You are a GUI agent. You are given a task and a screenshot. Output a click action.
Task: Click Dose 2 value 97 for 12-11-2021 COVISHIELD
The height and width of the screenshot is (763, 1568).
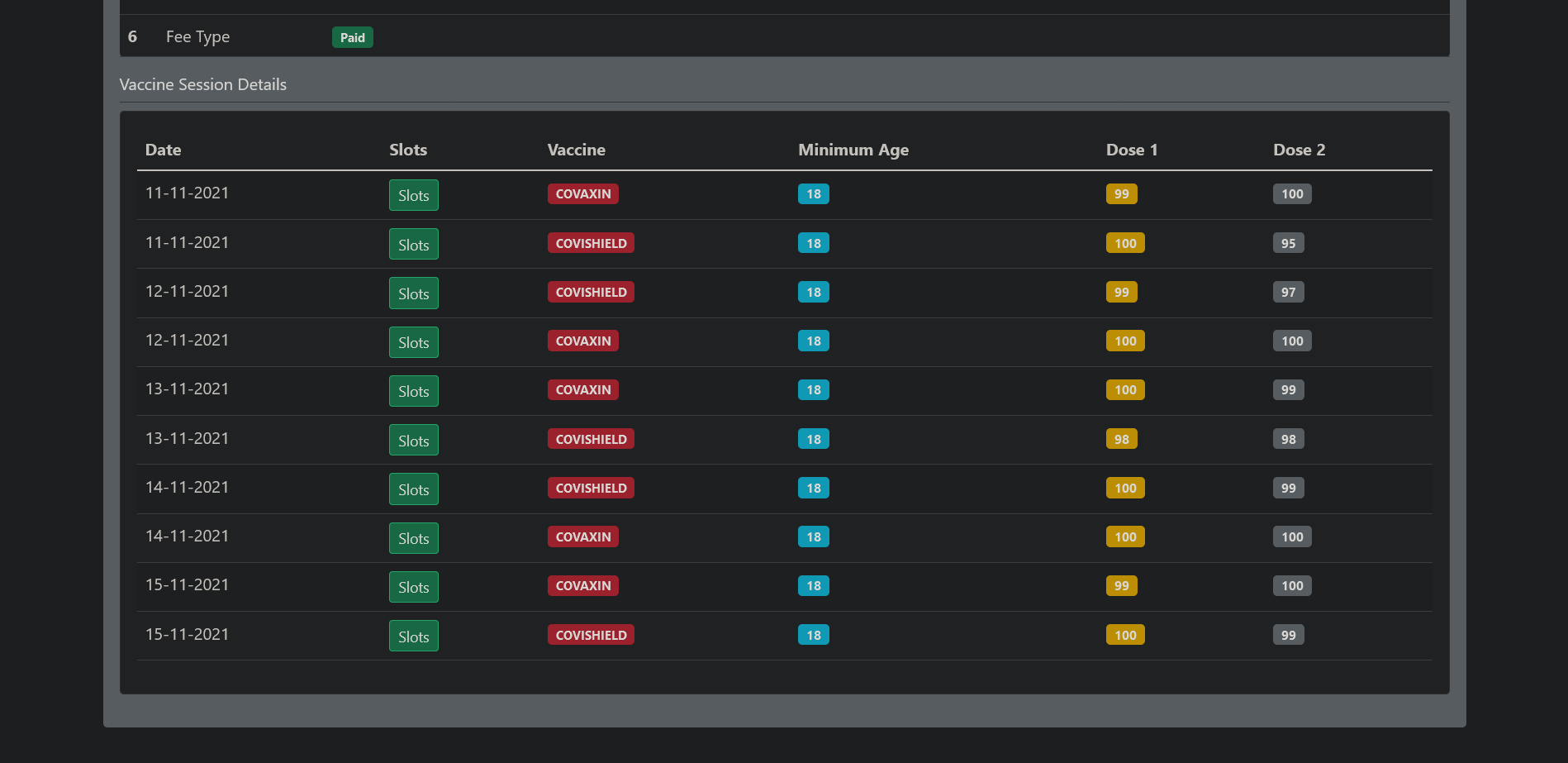[x=1289, y=292]
